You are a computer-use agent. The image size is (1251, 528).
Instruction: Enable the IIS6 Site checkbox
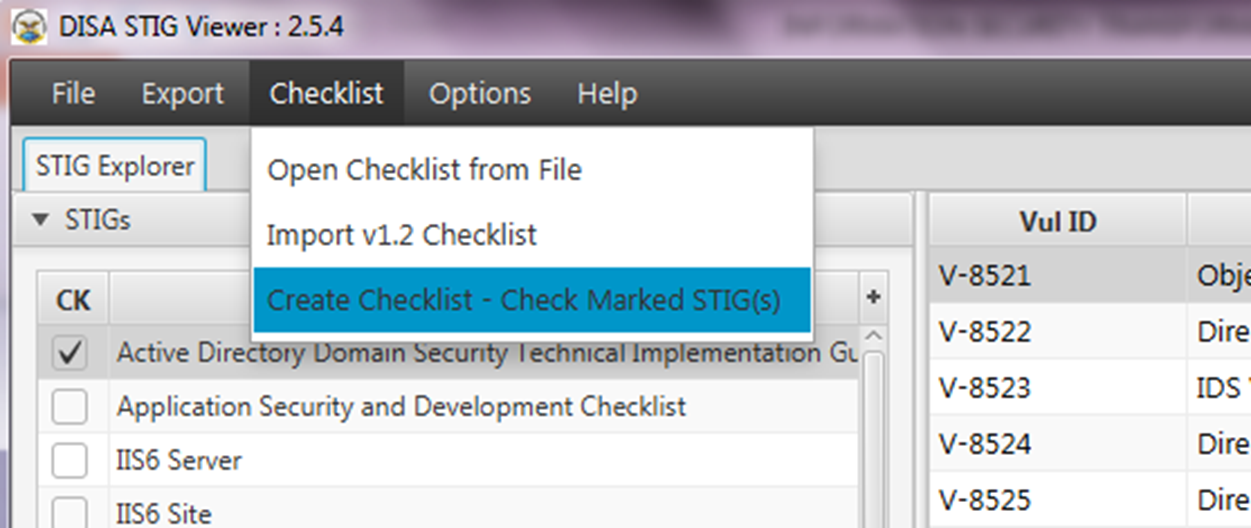point(69,514)
